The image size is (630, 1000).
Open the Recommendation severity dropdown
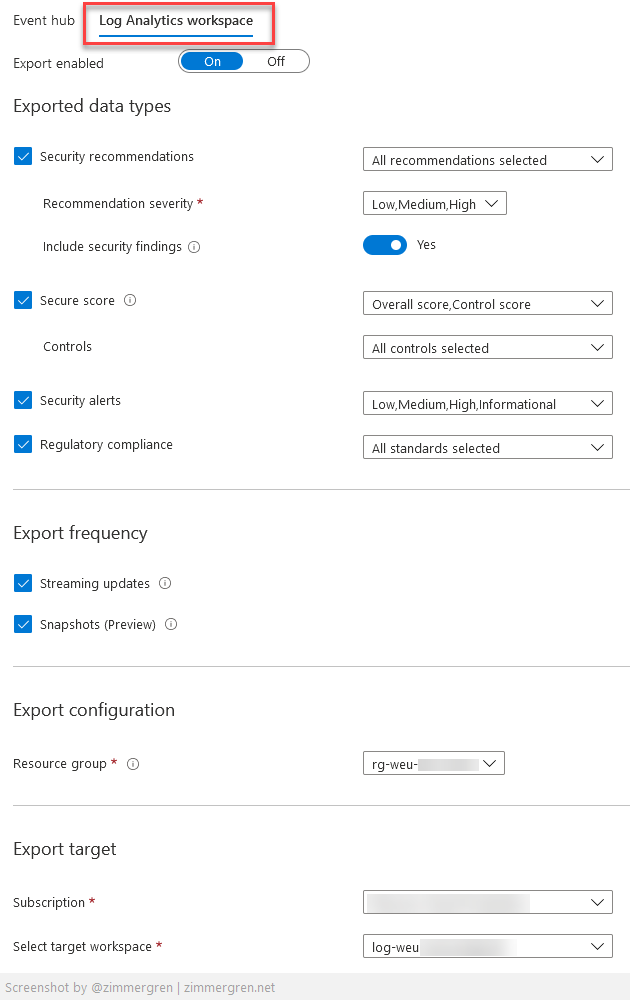coord(434,202)
